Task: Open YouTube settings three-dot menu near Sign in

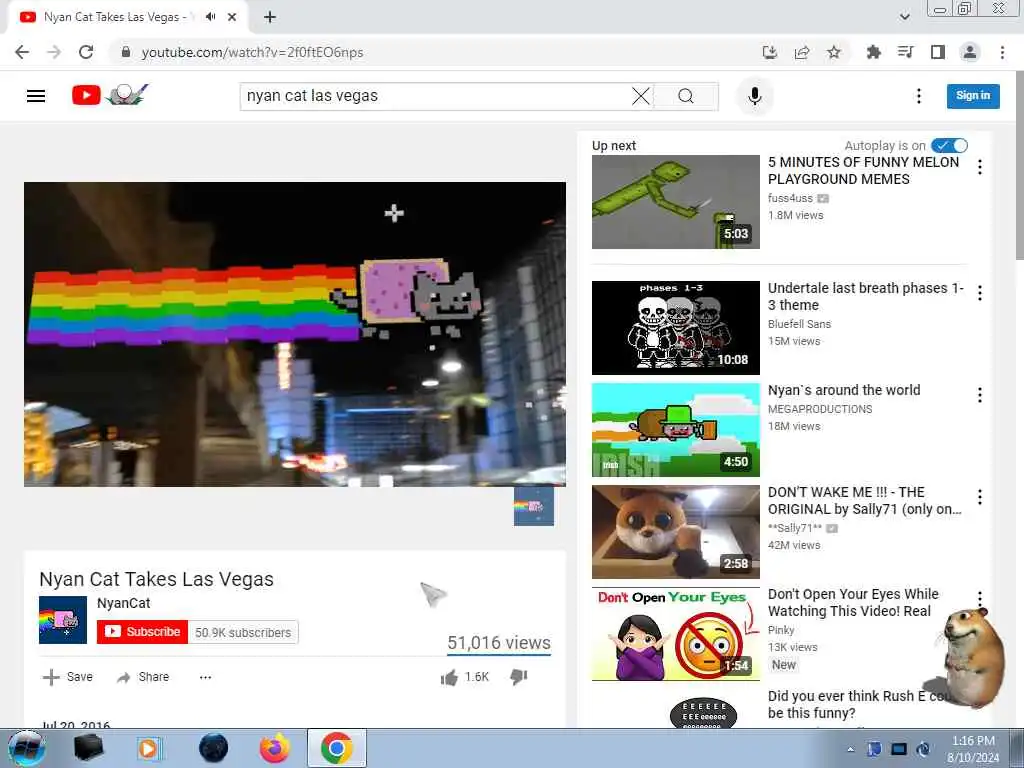Action: coord(919,96)
